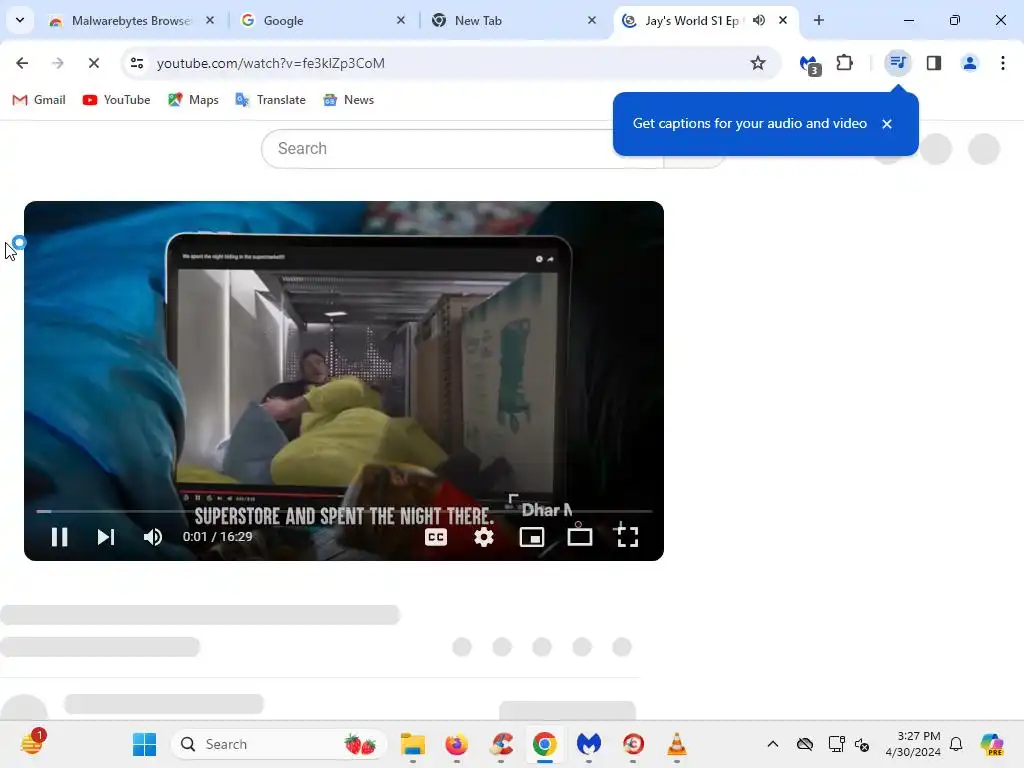Show hidden system tray icons
The height and width of the screenshot is (768, 1024).
point(773,744)
